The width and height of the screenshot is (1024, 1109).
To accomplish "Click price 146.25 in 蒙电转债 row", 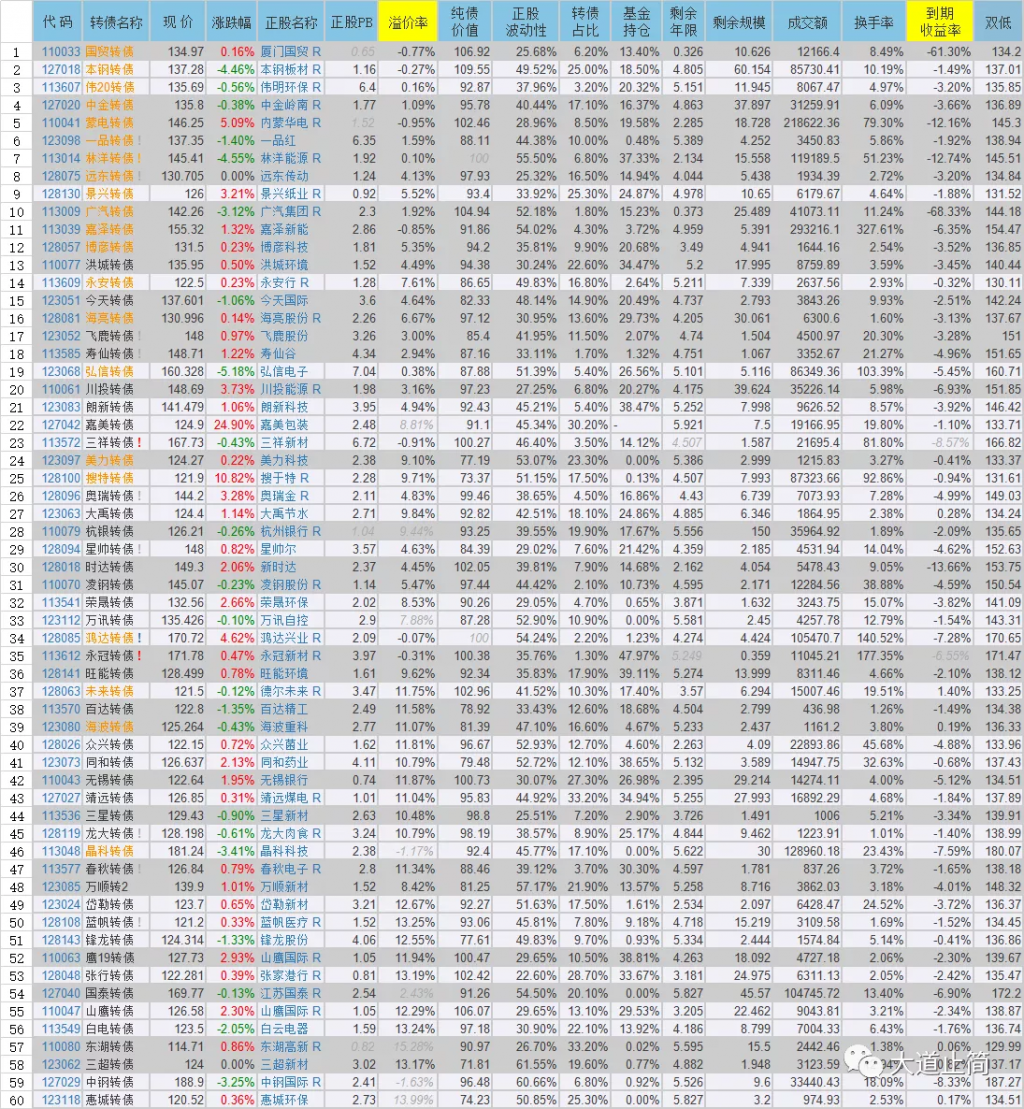I will click(186, 122).
